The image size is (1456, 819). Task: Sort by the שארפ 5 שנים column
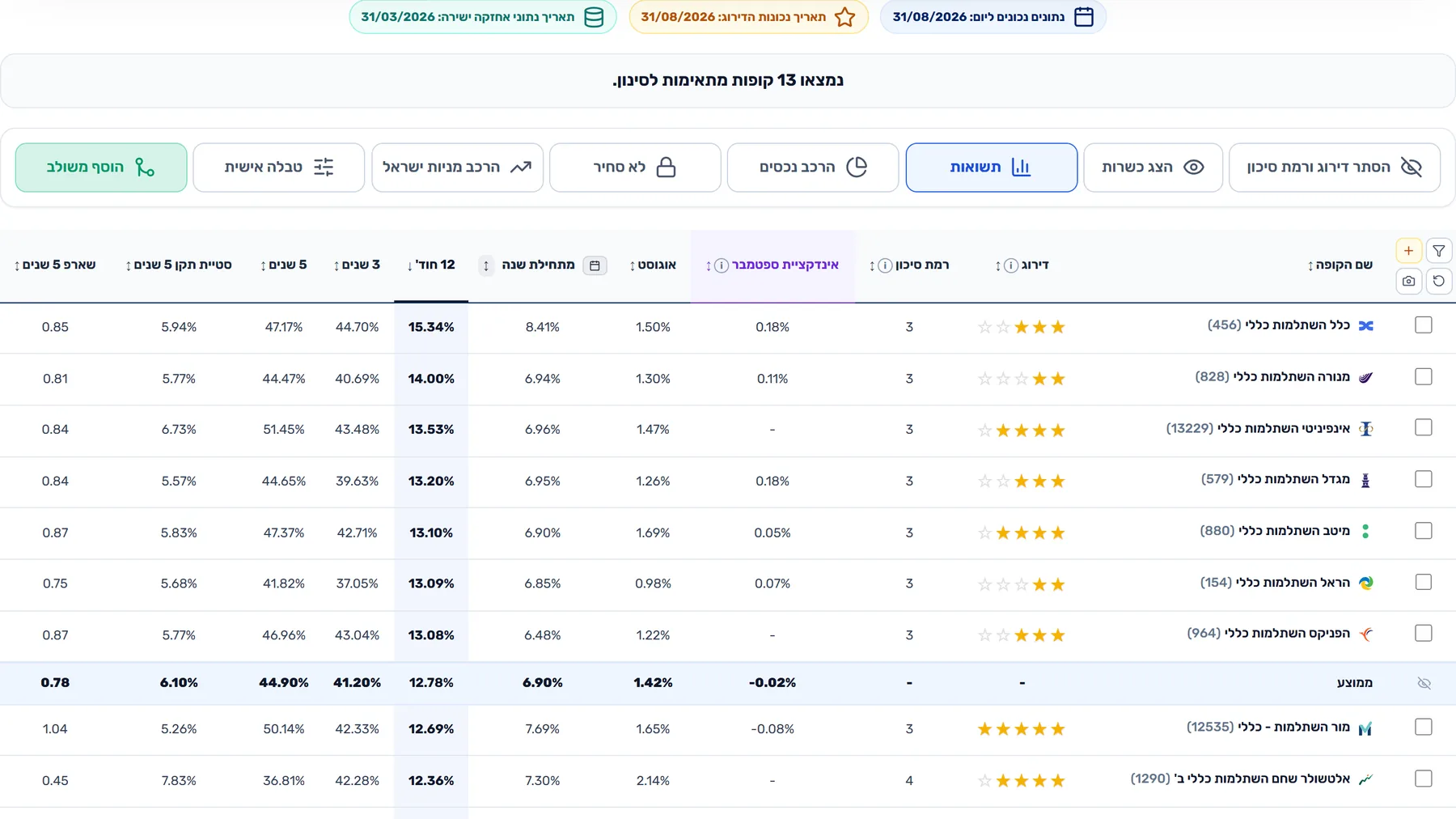pyautogui.click(x=55, y=265)
